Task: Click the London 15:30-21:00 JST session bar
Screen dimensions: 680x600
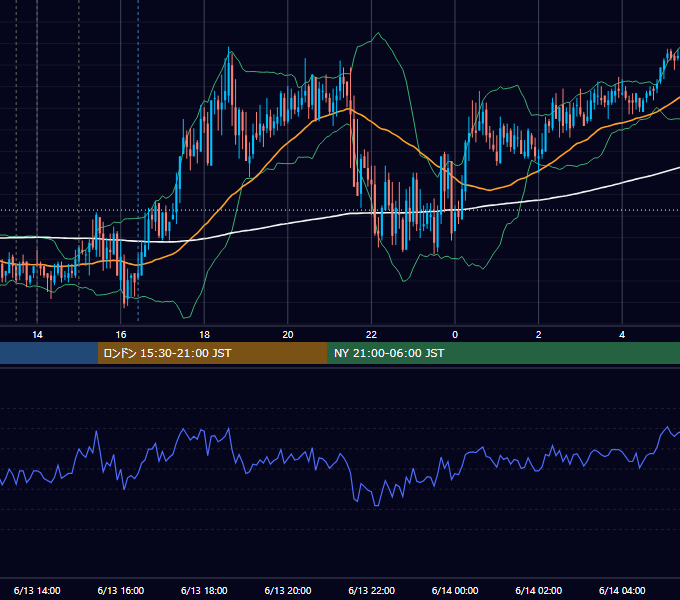Action: point(212,353)
